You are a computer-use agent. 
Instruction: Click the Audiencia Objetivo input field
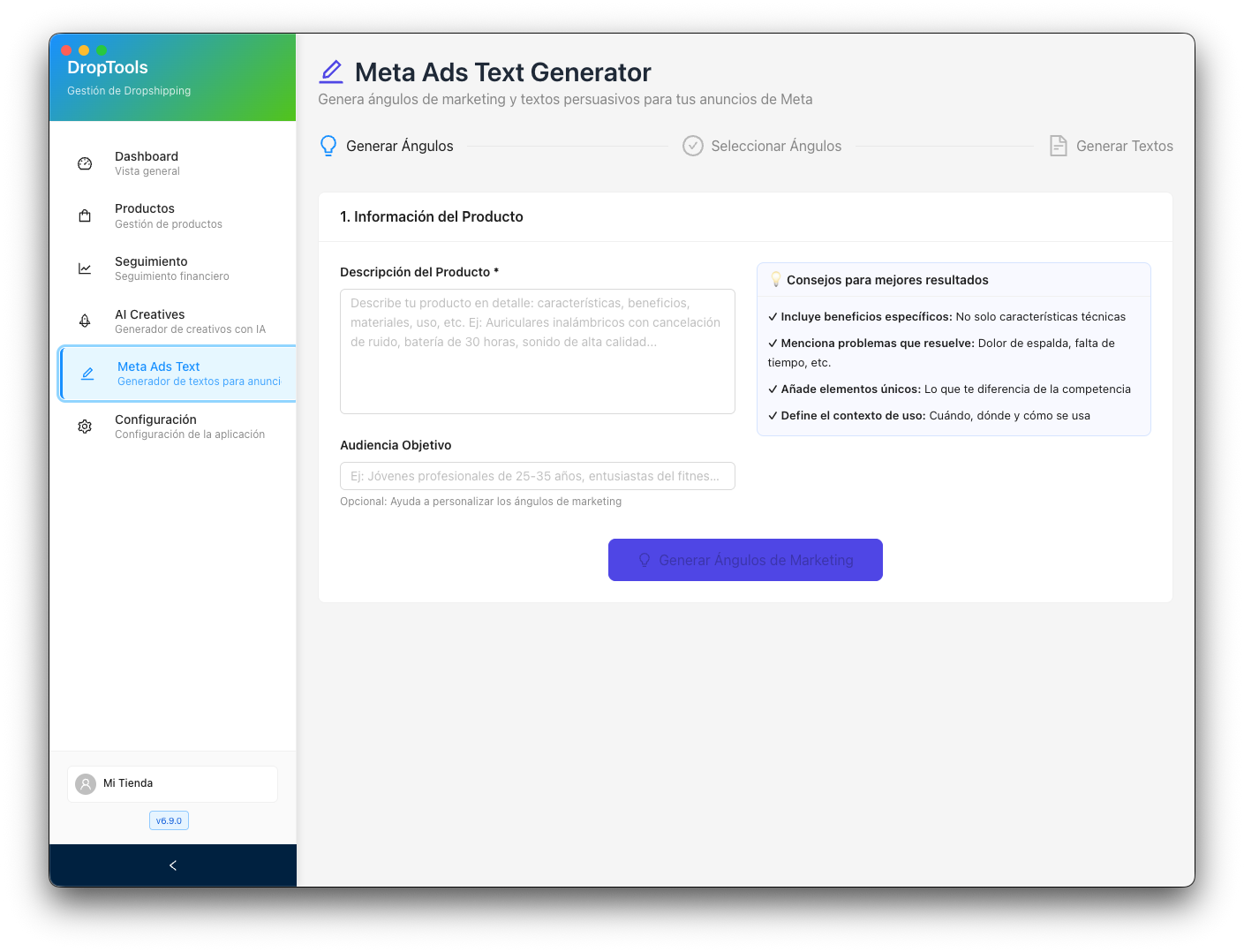(537, 476)
